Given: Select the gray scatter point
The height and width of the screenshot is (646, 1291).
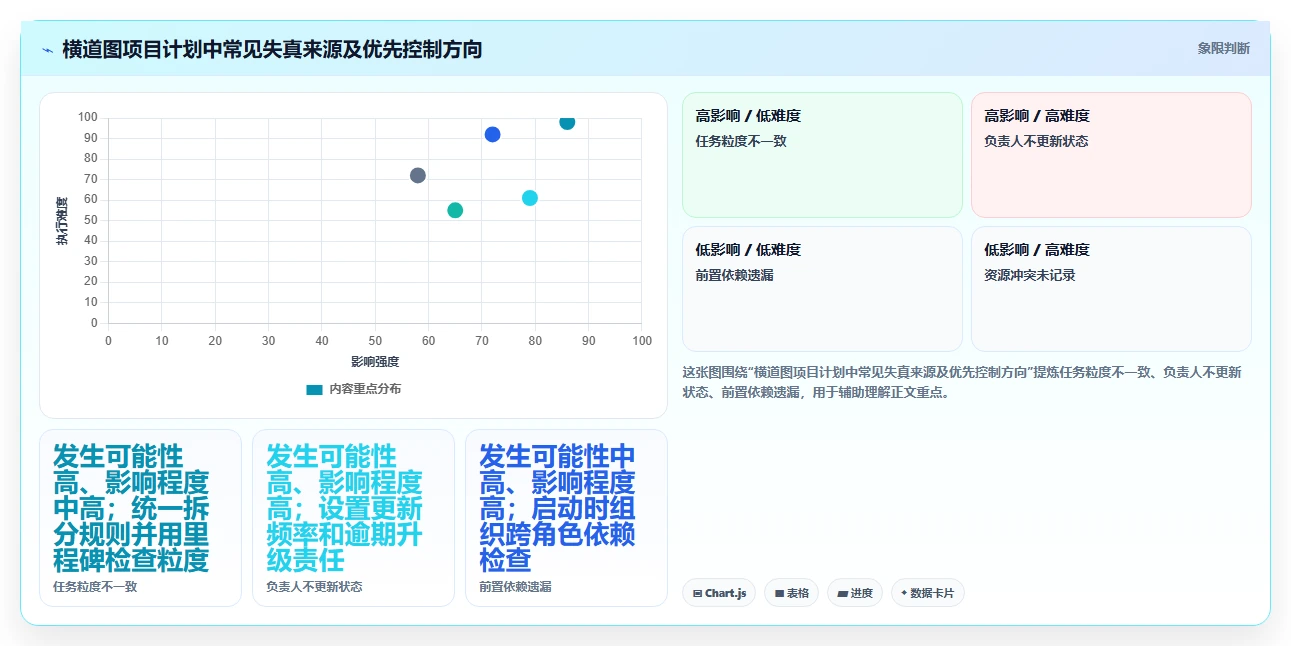Looking at the screenshot, I should point(418,175).
